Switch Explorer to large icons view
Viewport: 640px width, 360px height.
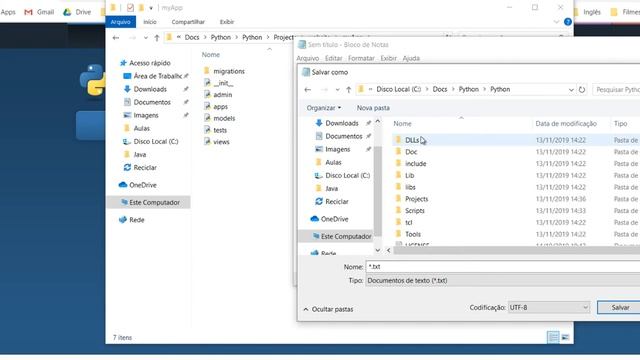[x=565, y=337]
